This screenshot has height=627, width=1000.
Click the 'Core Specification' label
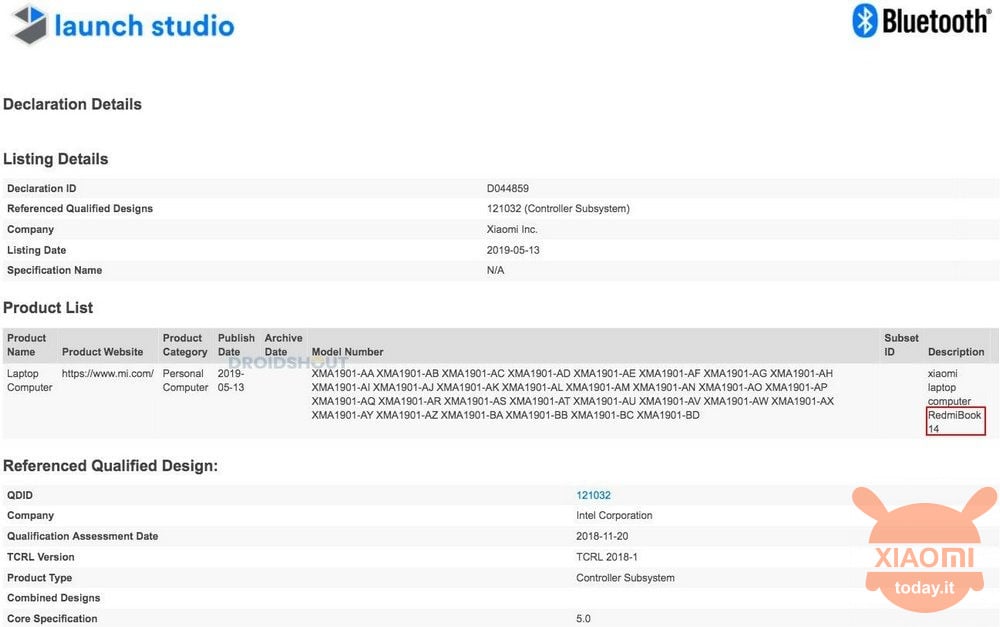point(52,619)
